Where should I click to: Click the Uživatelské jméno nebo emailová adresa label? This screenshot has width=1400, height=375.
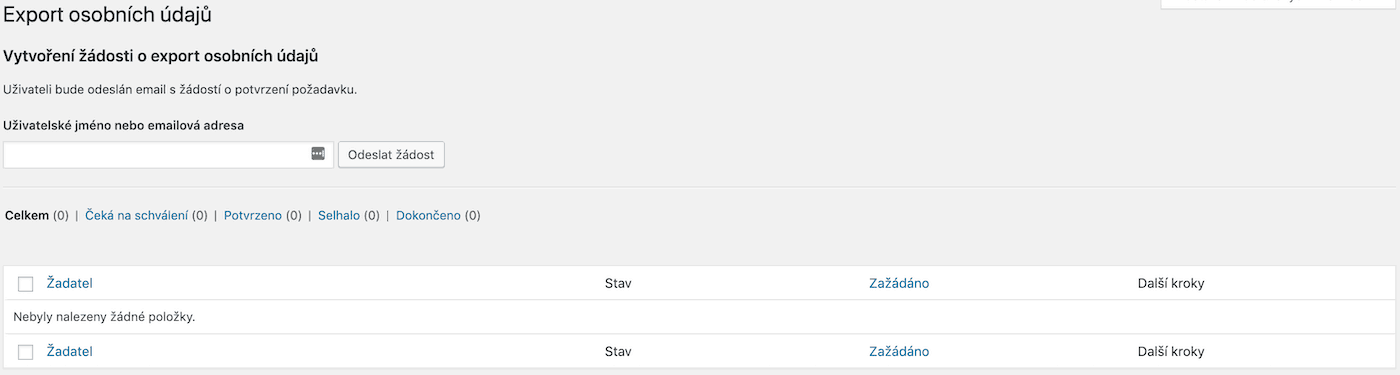(124, 125)
